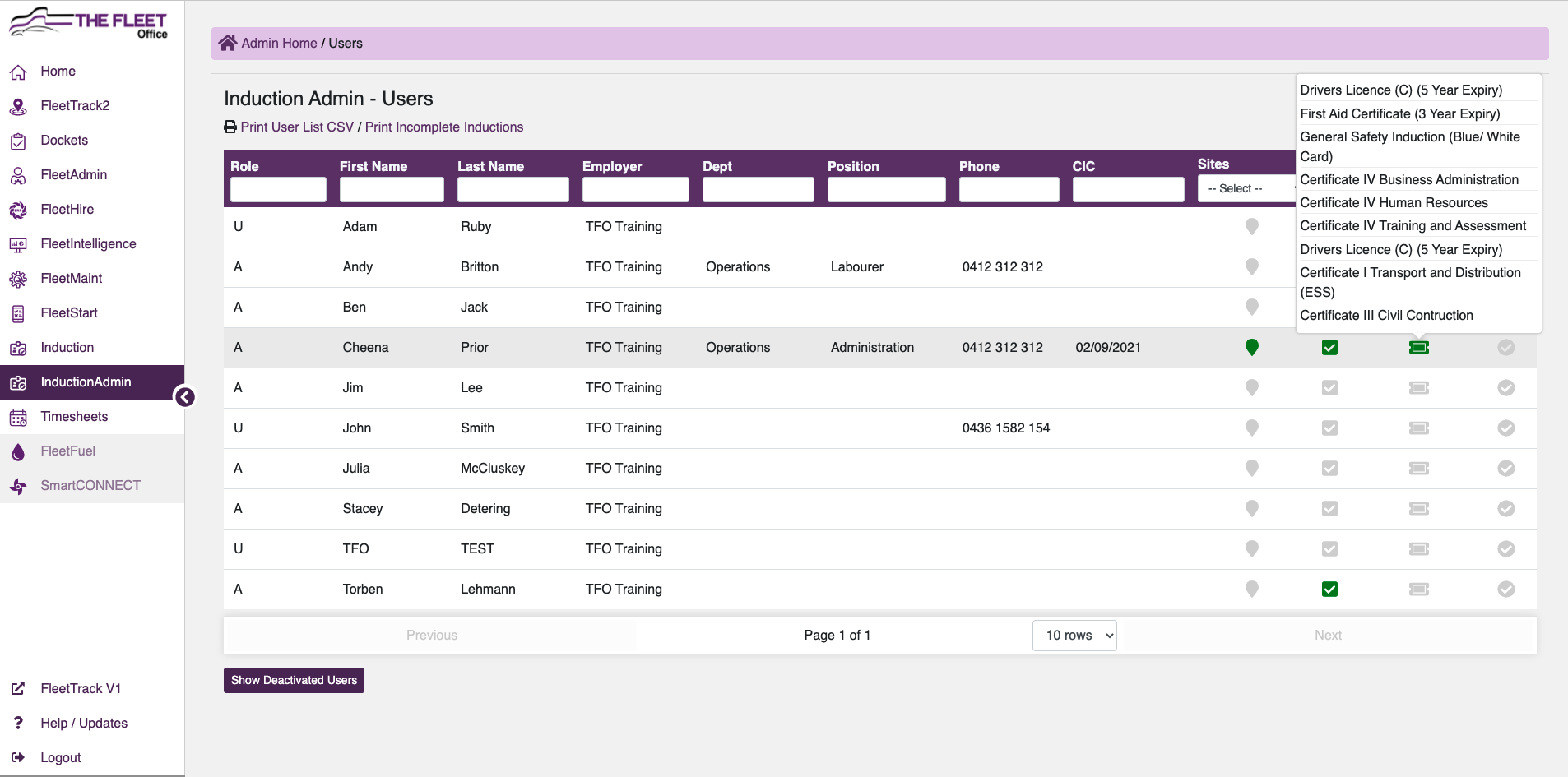
Task: Click Print Incomplete Inductions link
Action: pos(444,127)
